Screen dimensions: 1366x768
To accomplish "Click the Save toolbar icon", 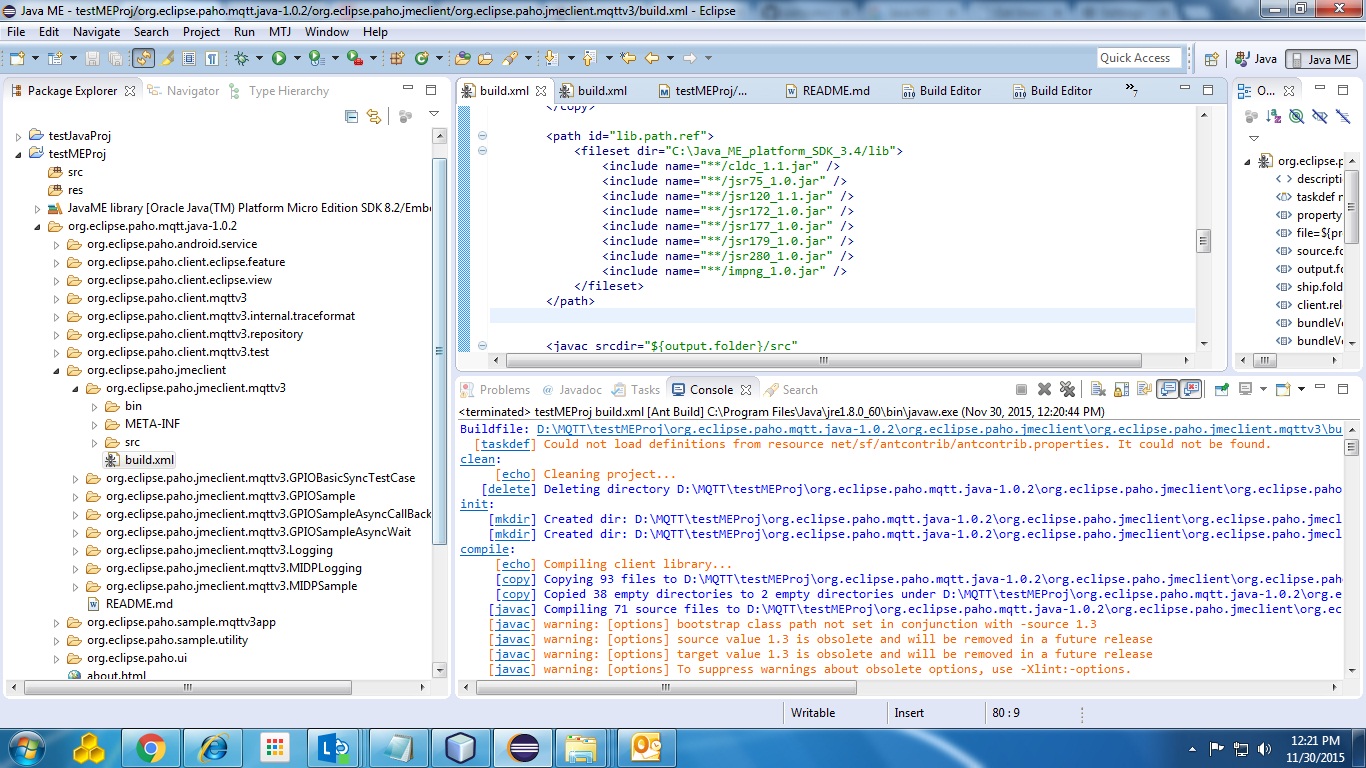I will point(93,58).
